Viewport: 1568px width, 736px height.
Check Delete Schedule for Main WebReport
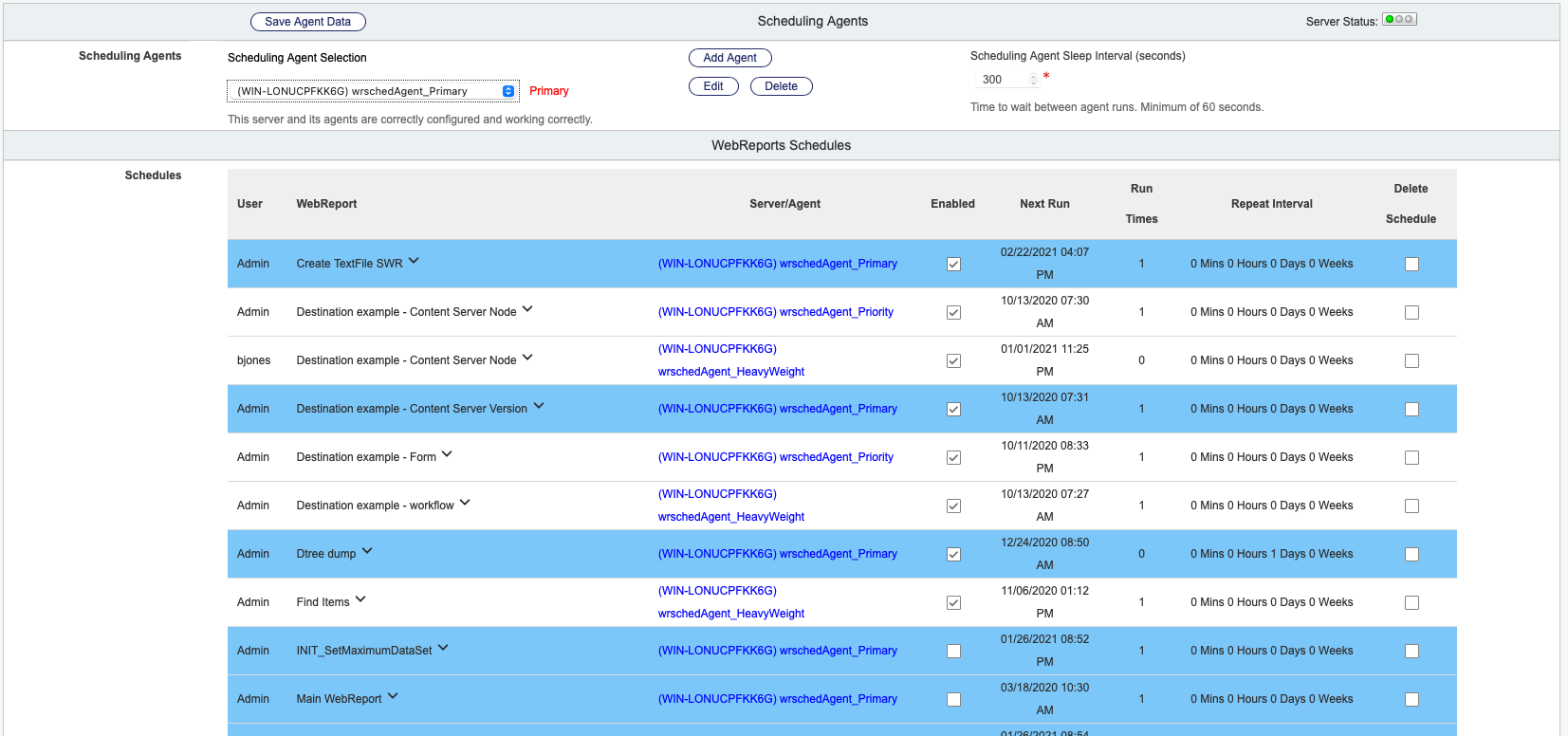pyautogui.click(x=1411, y=700)
